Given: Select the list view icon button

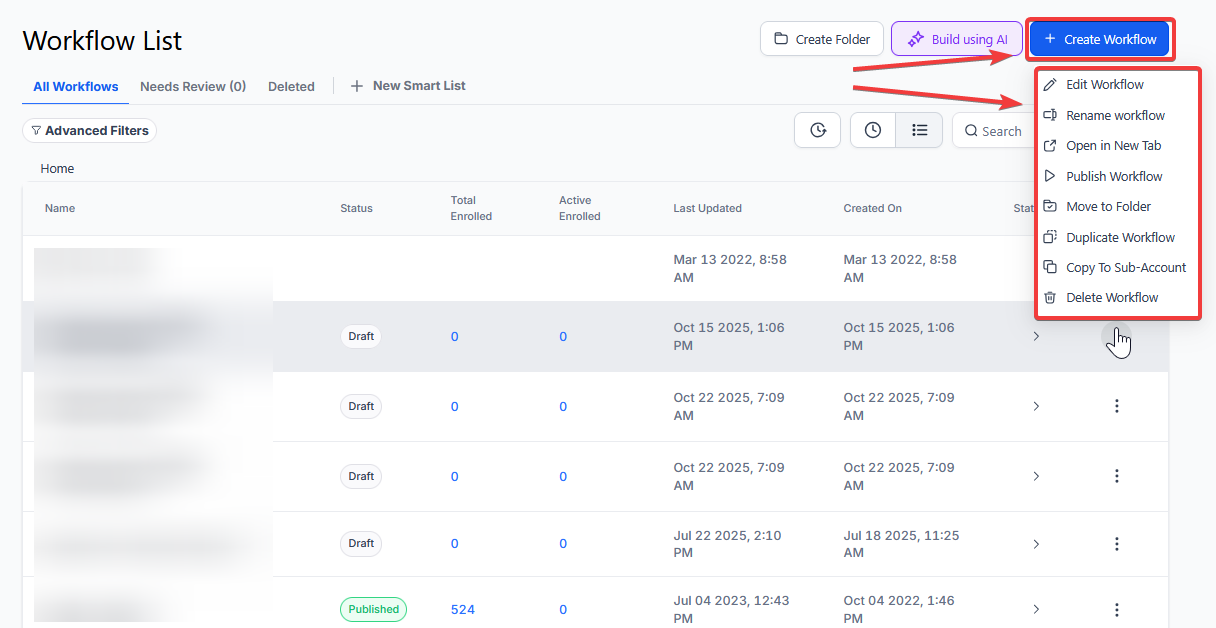Looking at the screenshot, I should (919, 130).
